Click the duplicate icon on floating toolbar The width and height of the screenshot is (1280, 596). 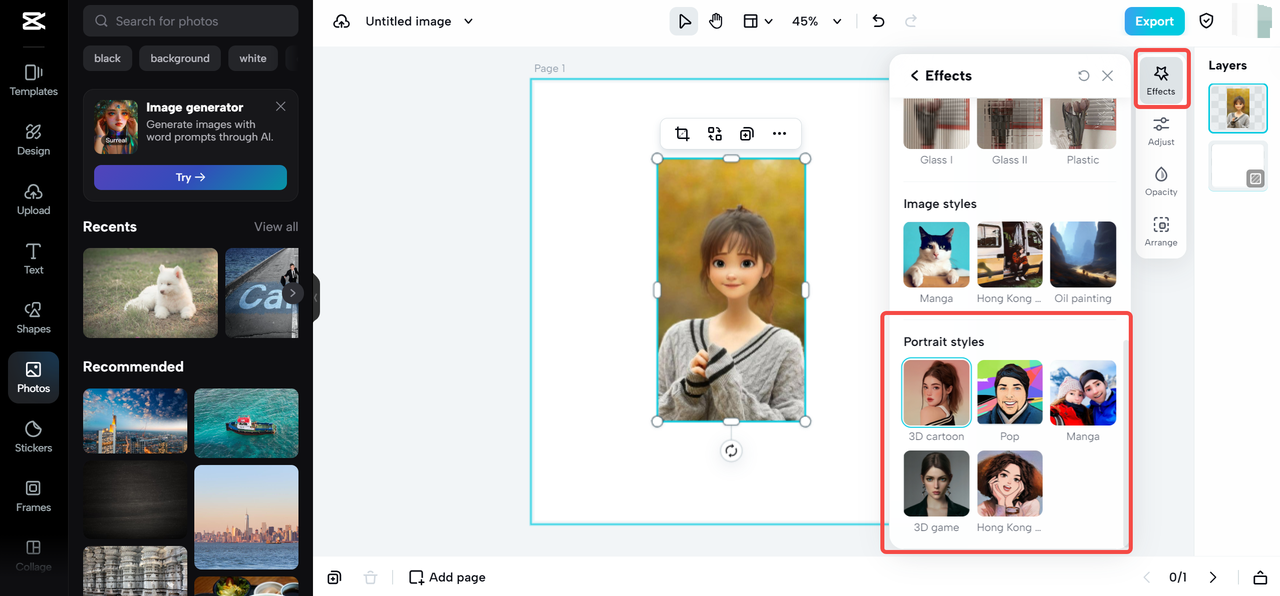746,134
